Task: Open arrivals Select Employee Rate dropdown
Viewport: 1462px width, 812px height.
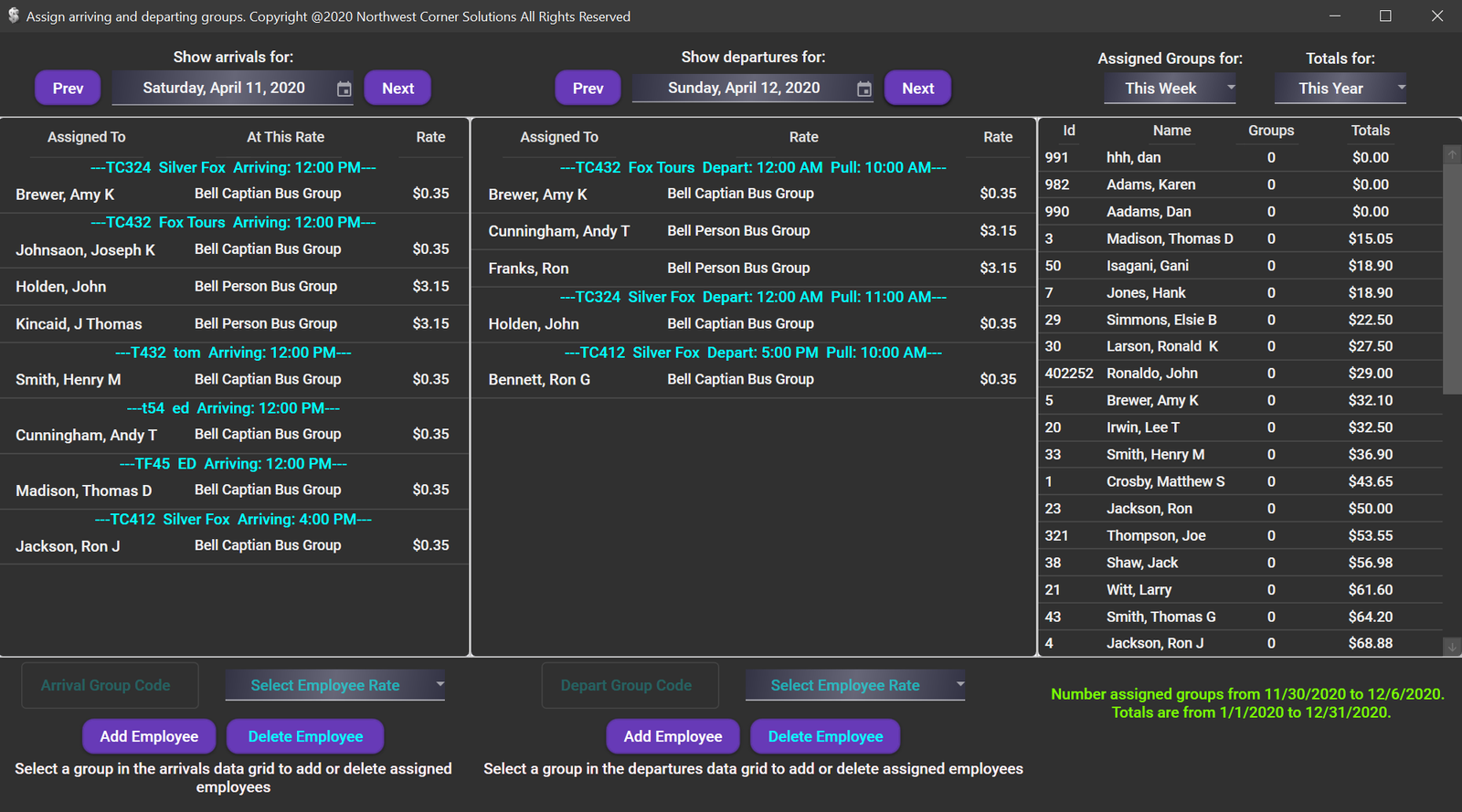Action: coord(440,684)
